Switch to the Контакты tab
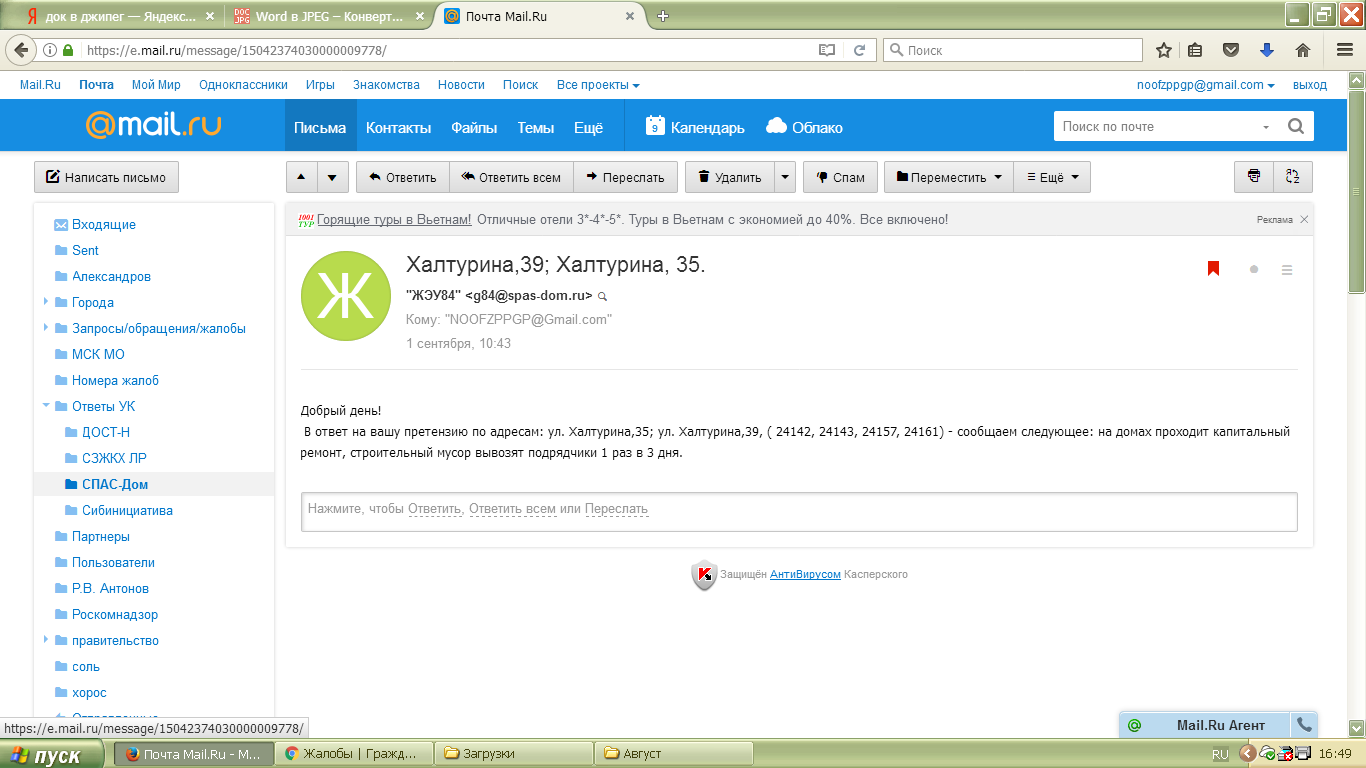 (x=398, y=127)
